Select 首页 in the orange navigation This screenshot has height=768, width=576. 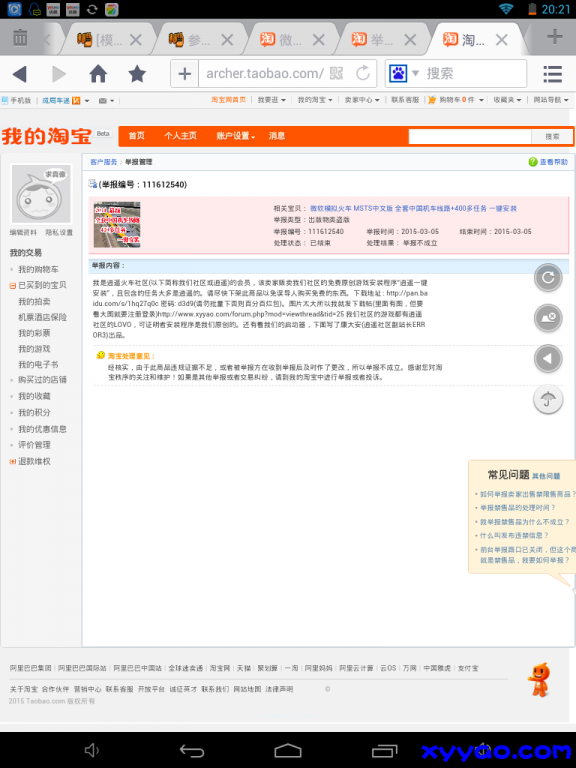137,136
